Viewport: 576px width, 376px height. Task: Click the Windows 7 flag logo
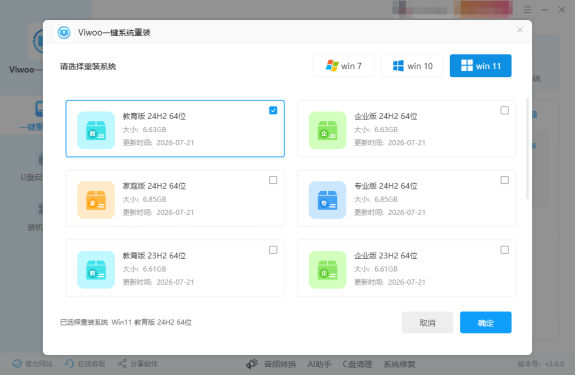(x=332, y=66)
